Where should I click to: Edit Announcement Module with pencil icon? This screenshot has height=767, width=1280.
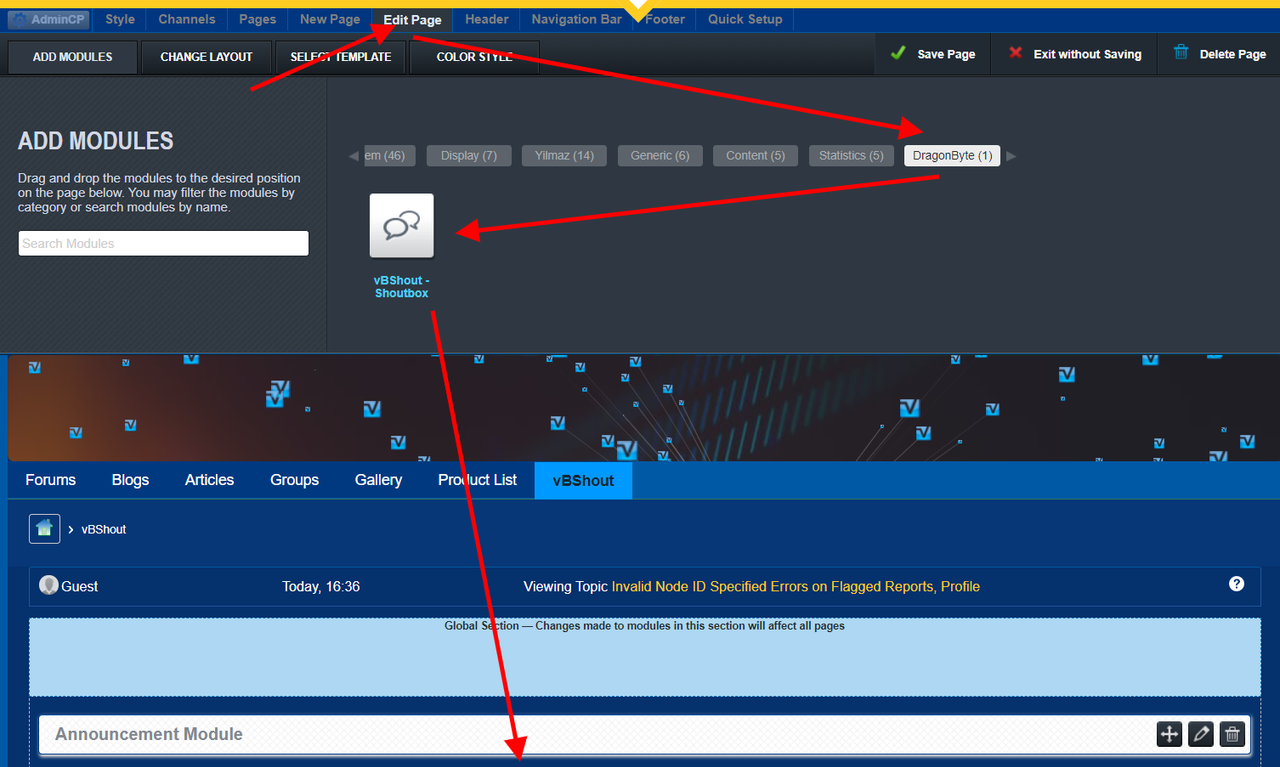pyautogui.click(x=1201, y=735)
